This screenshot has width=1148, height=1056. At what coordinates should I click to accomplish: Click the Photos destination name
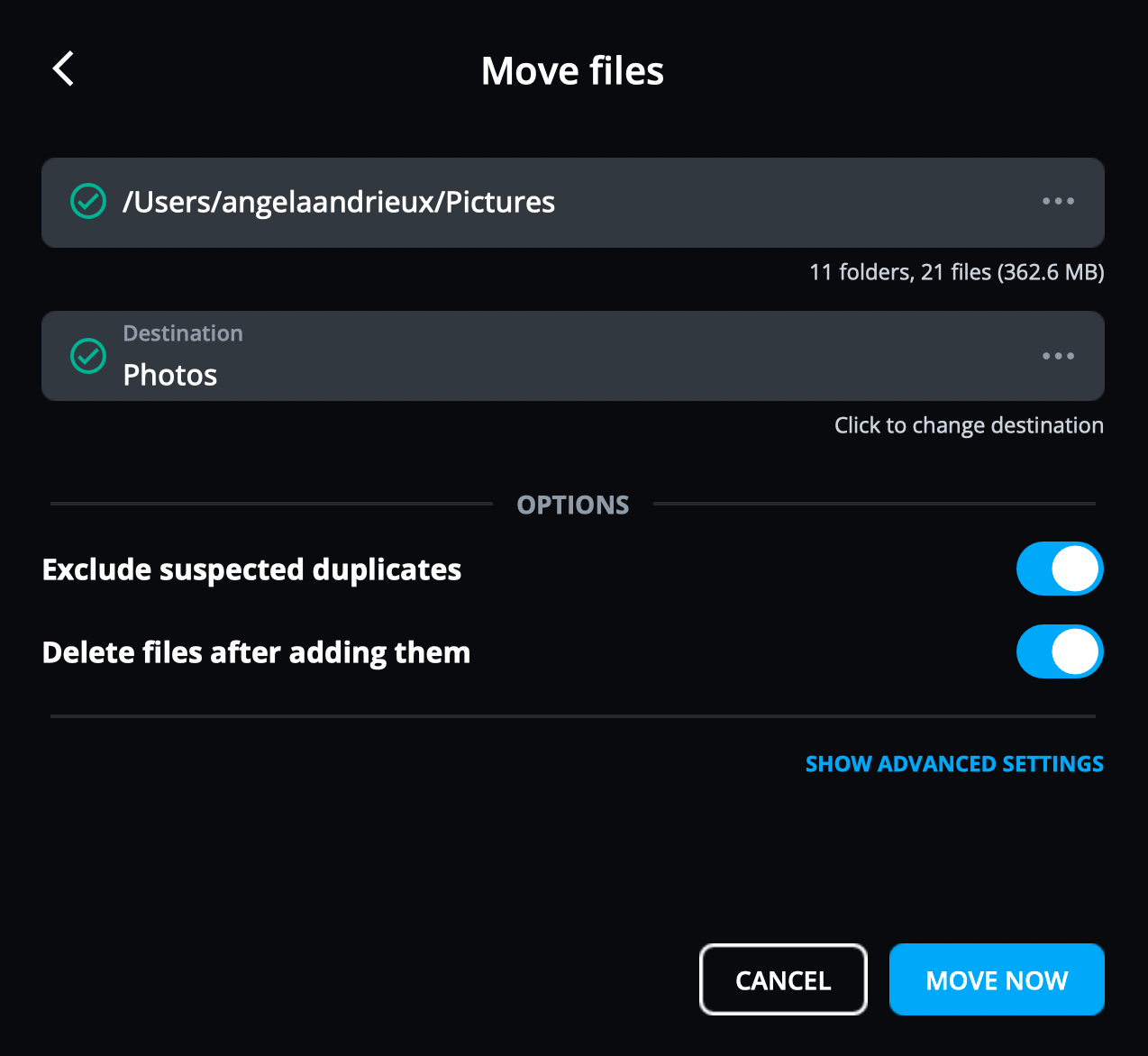pyautogui.click(x=170, y=375)
